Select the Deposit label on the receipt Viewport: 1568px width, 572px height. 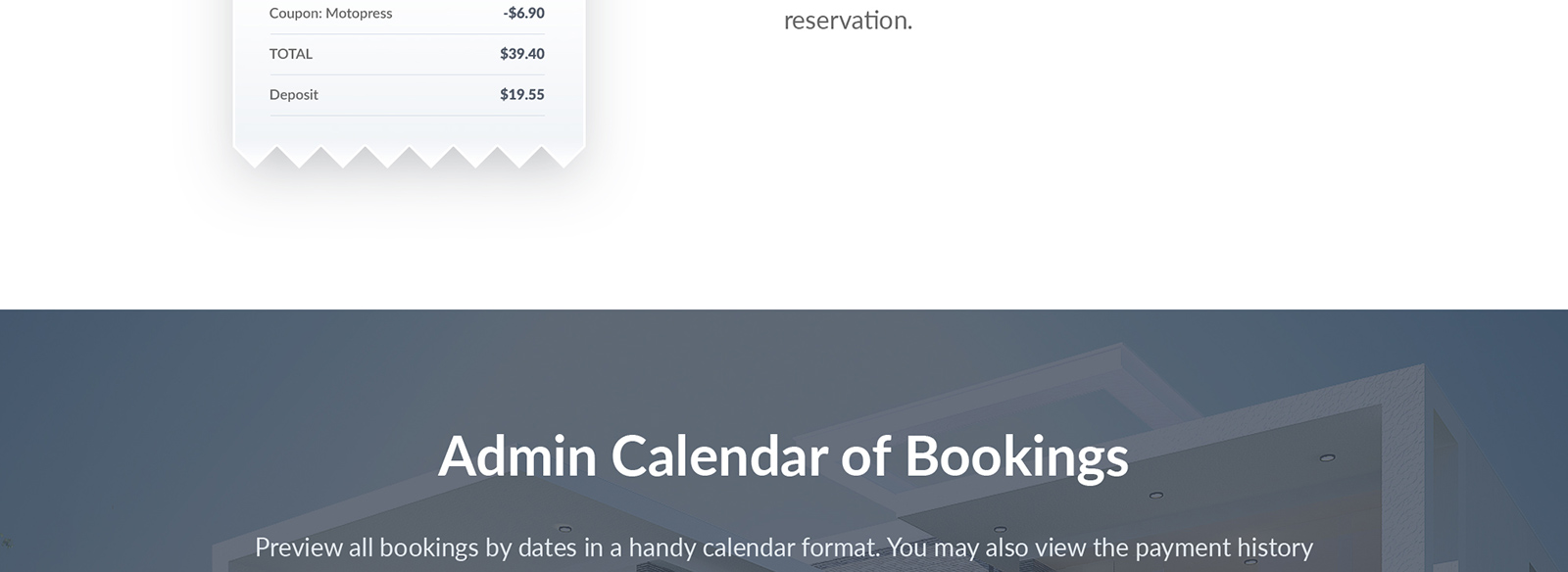[x=294, y=95]
